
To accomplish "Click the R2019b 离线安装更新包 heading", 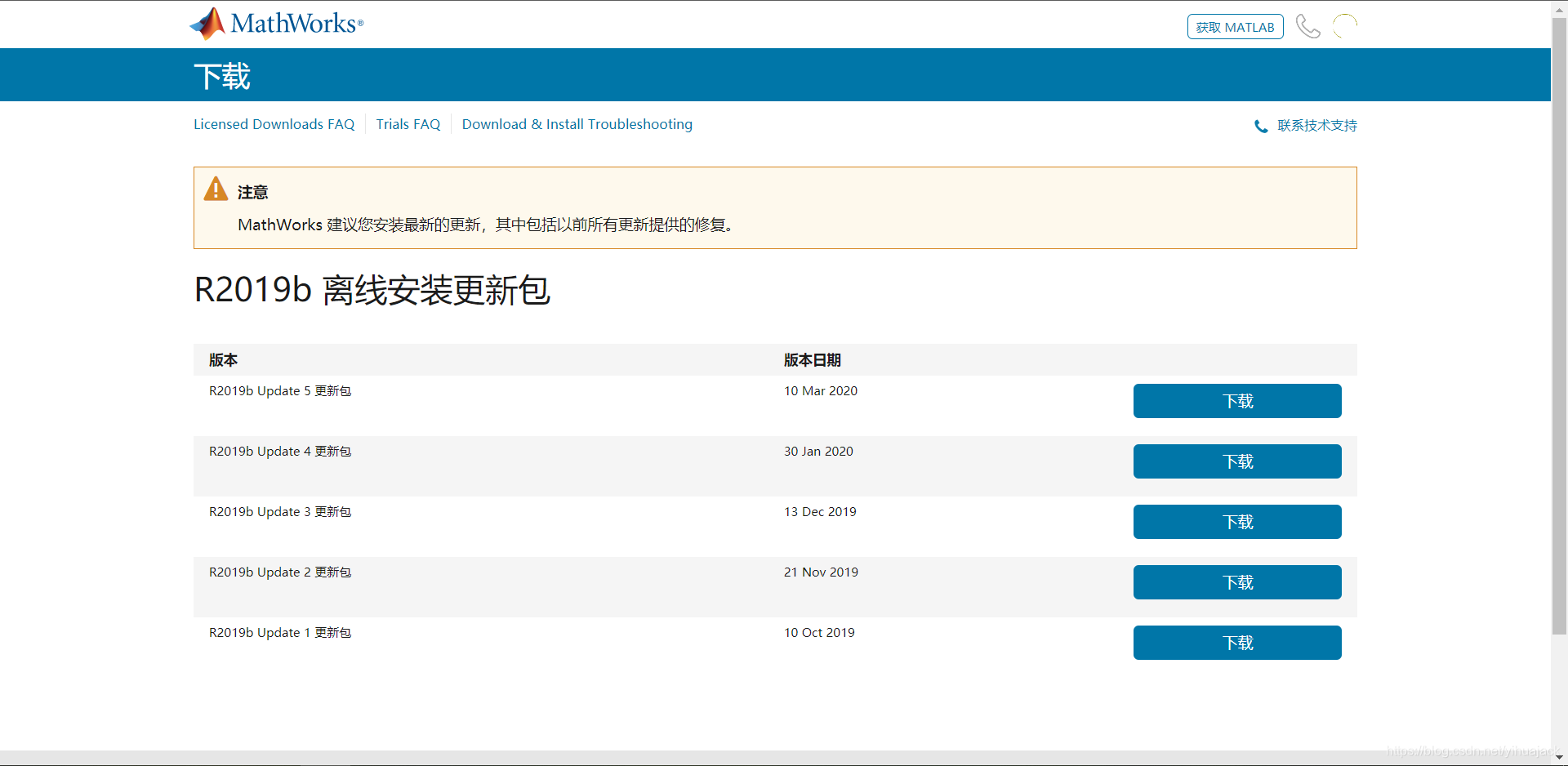I will click(372, 290).
